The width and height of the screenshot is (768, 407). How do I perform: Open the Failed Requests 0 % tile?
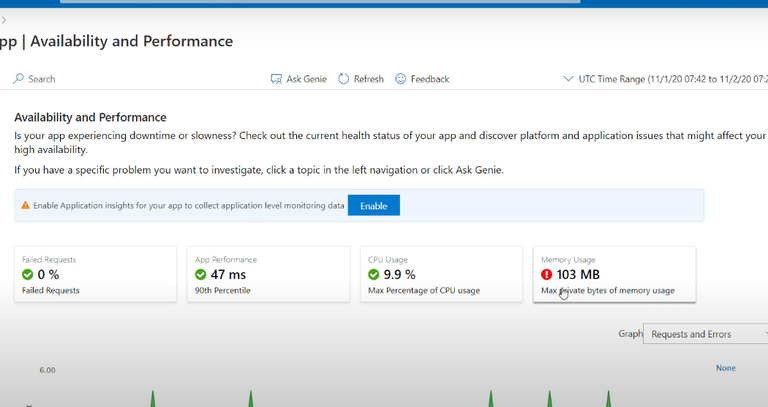pos(81,274)
